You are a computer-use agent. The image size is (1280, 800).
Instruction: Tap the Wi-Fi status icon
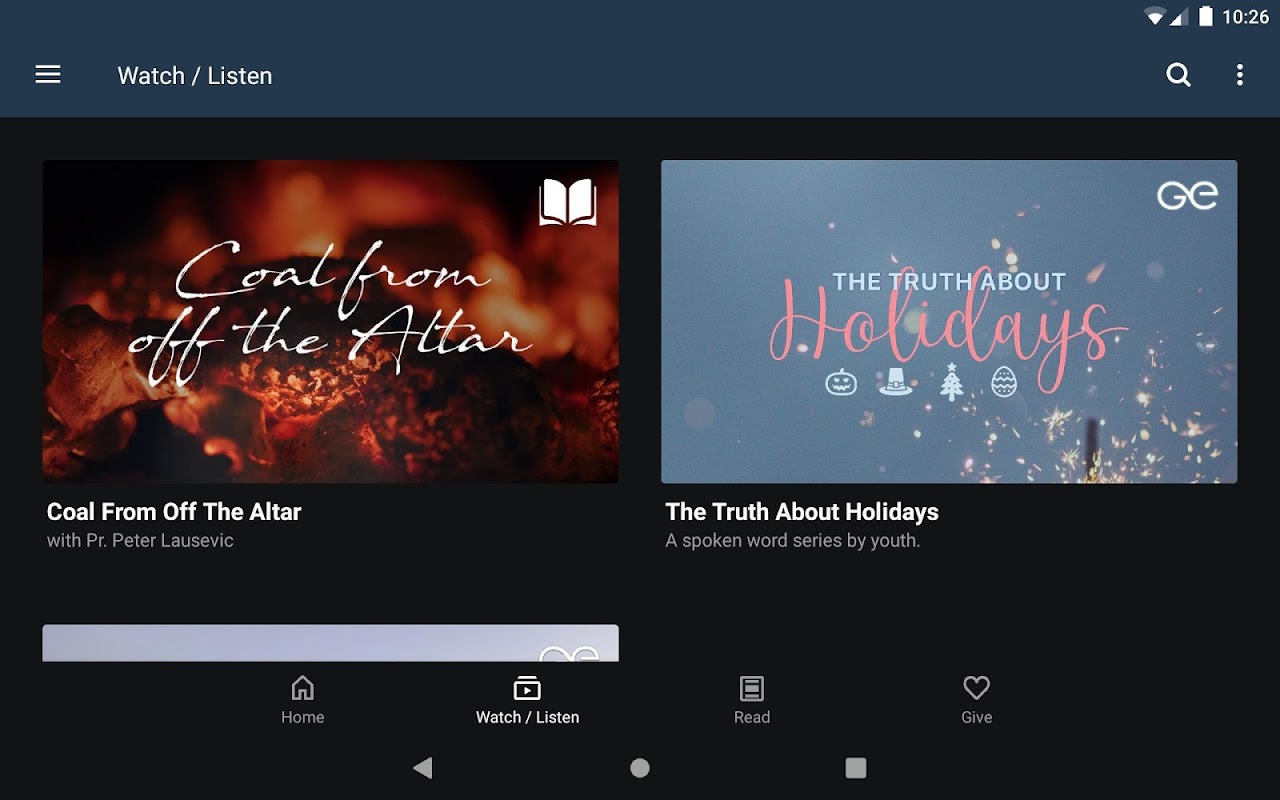coord(1156,16)
